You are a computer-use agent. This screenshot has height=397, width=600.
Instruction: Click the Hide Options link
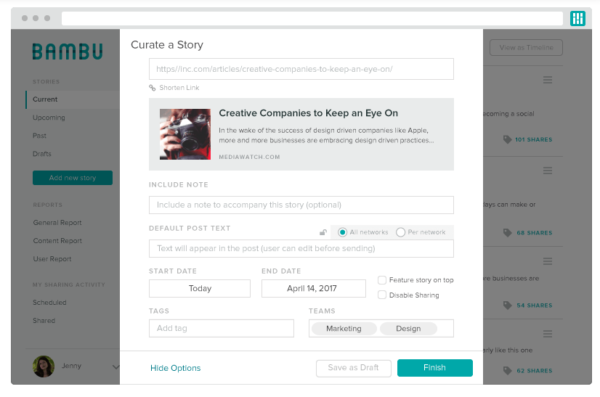[175, 368]
